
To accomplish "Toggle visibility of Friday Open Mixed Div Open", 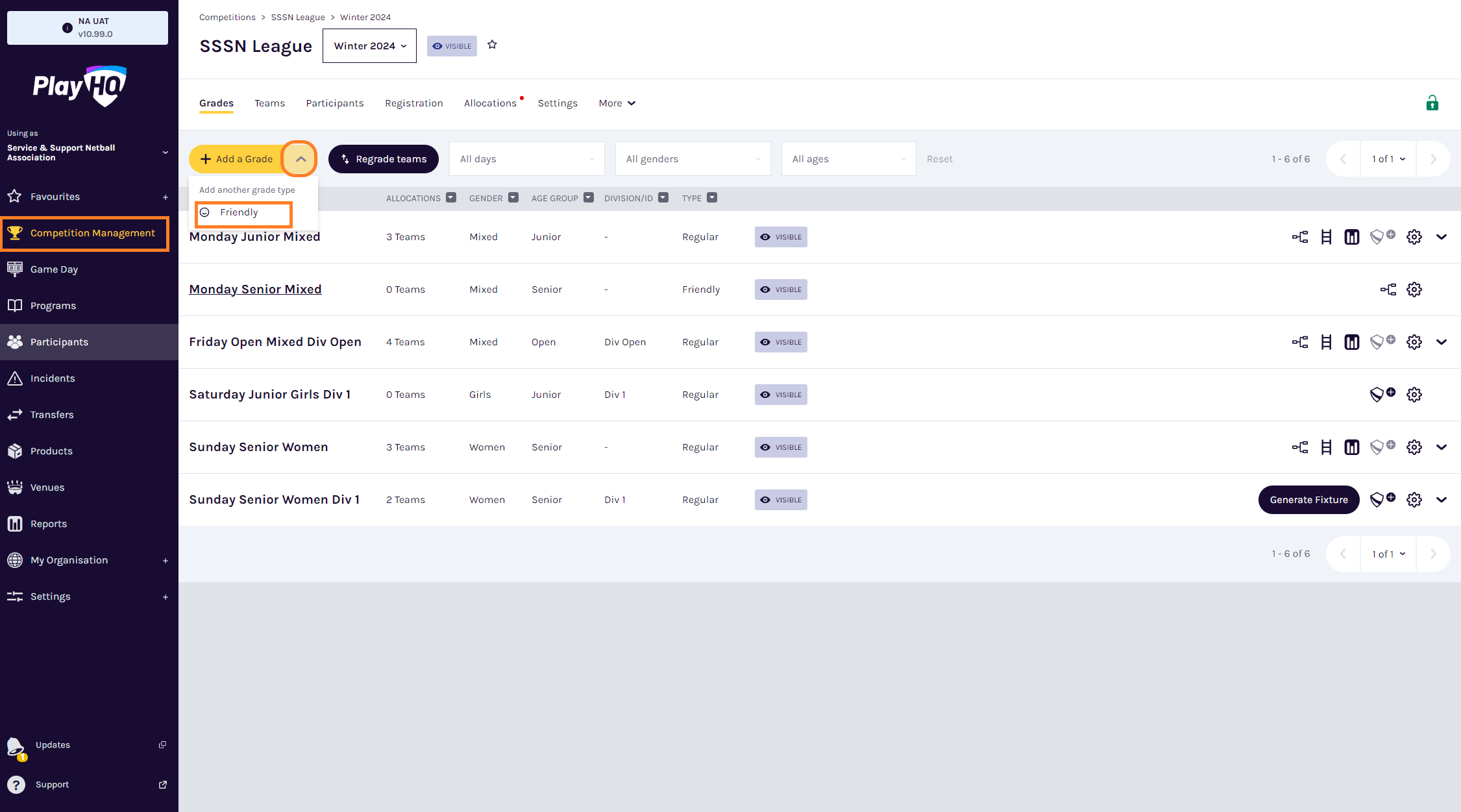I will (781, 342).
